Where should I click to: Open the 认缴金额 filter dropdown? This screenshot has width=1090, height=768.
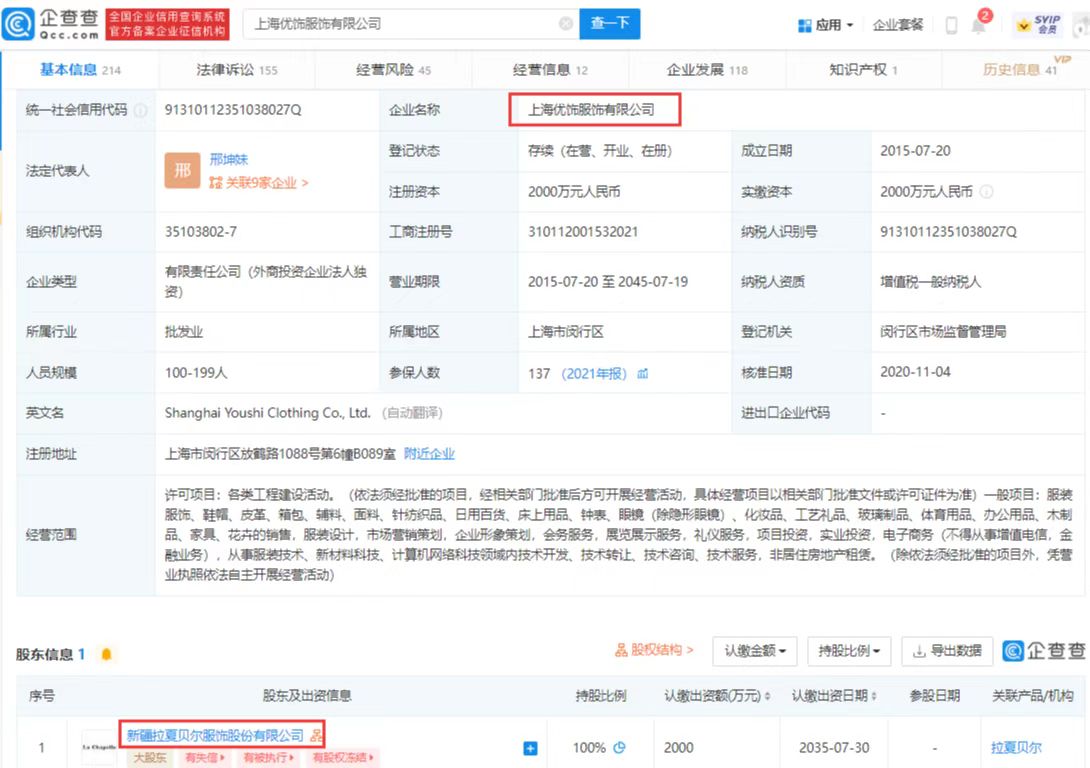coord(755,651)
